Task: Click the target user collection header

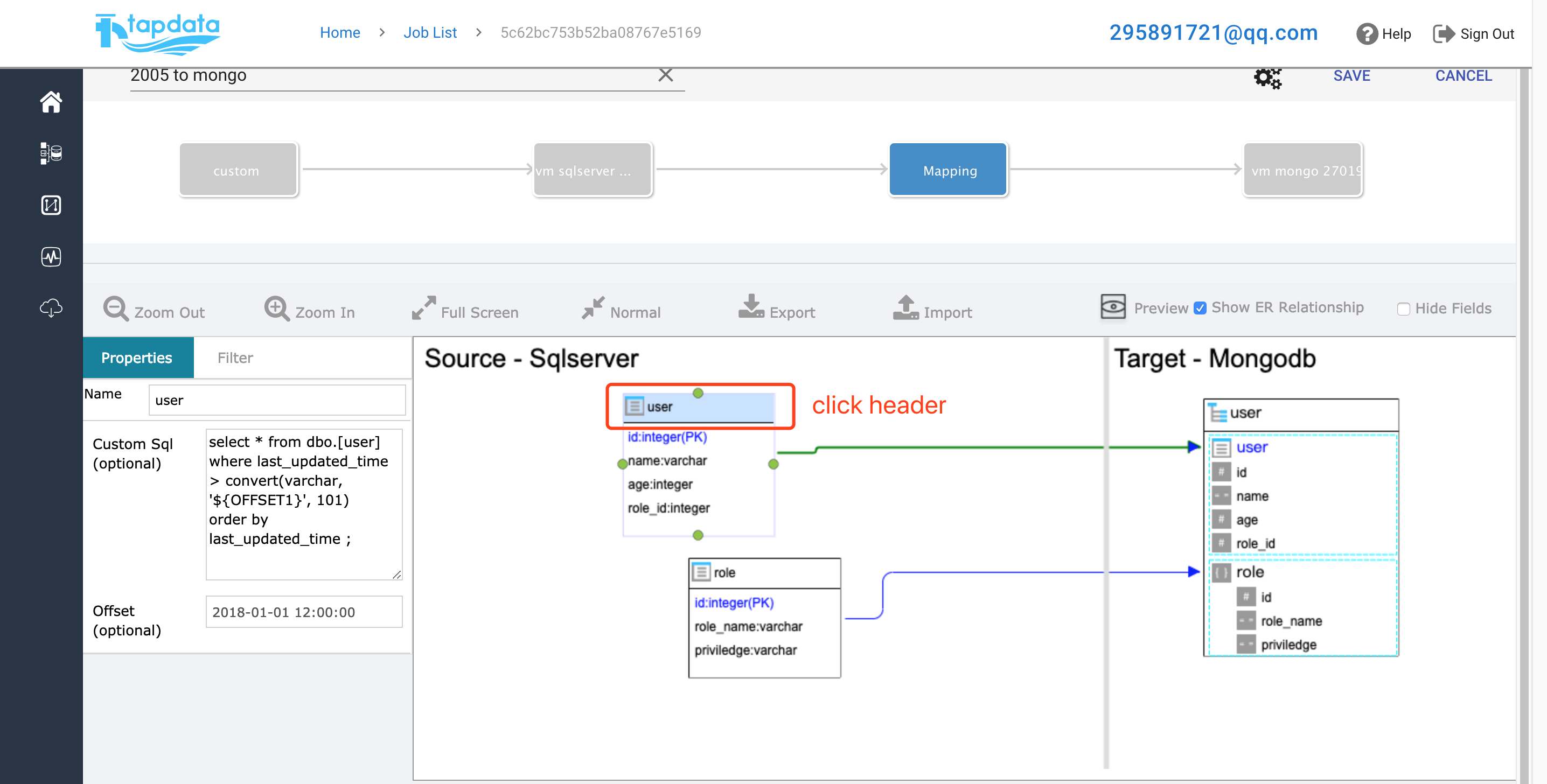Action: (x=1301, y=414)
